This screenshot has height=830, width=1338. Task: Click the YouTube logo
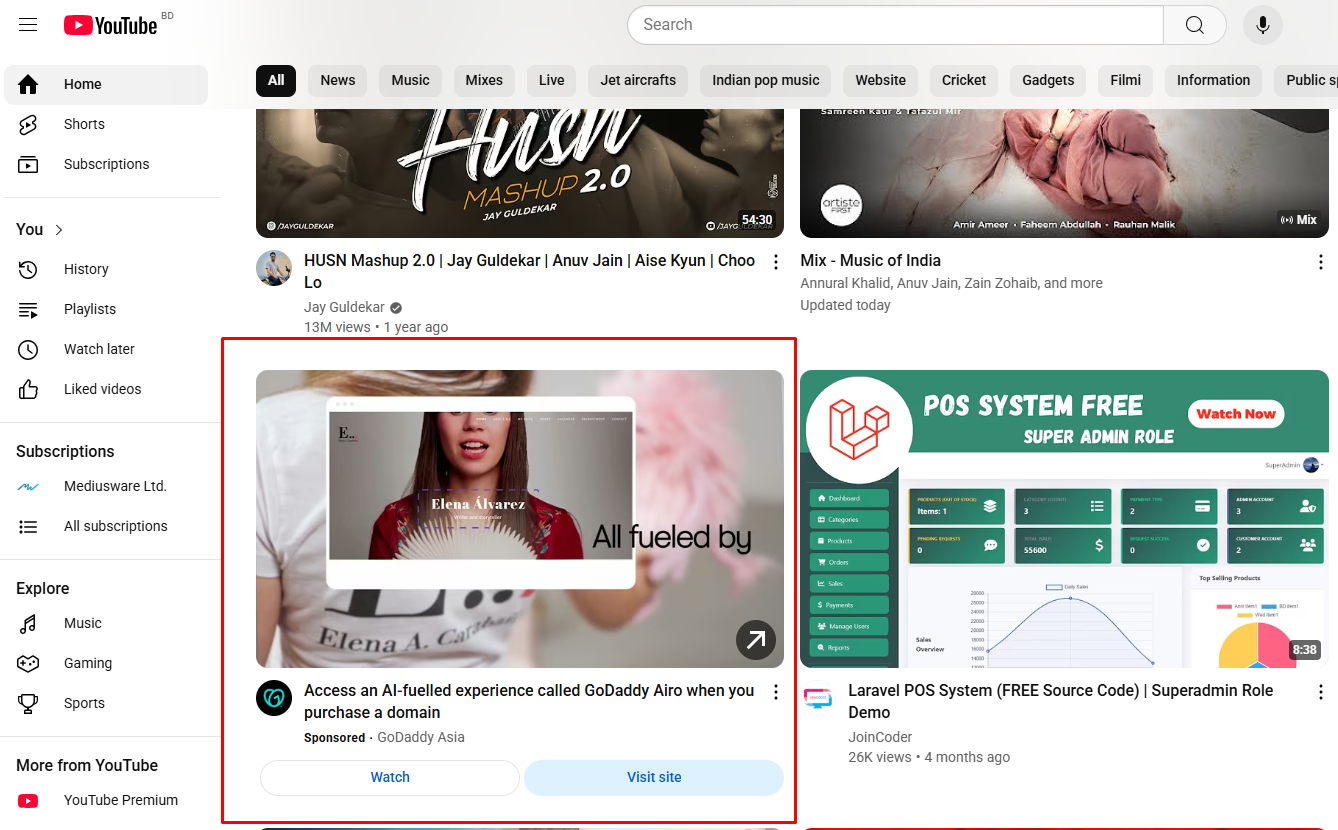click(110, 25)
